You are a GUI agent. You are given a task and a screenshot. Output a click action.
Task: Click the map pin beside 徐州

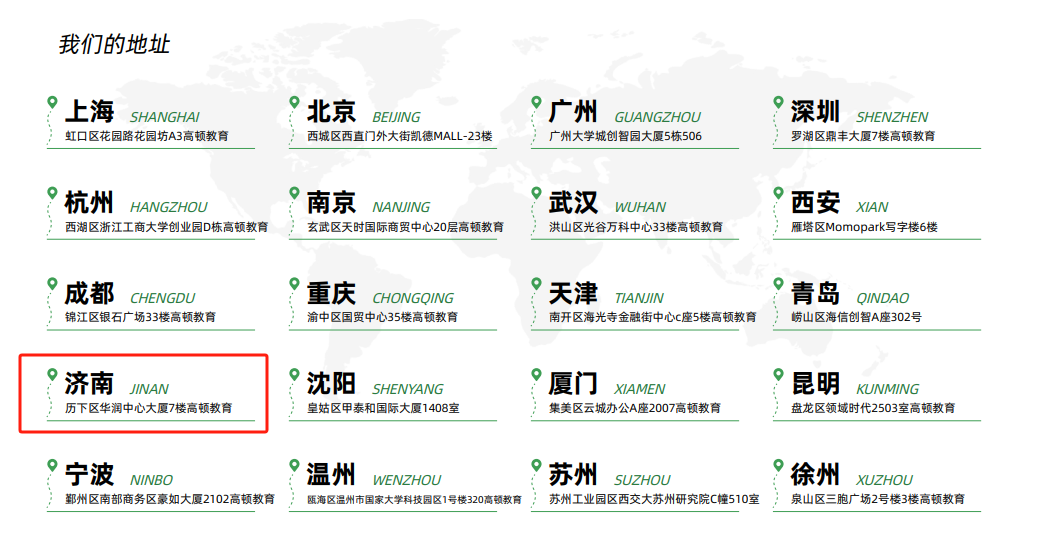pyautogui.click(x=778, y=466)
